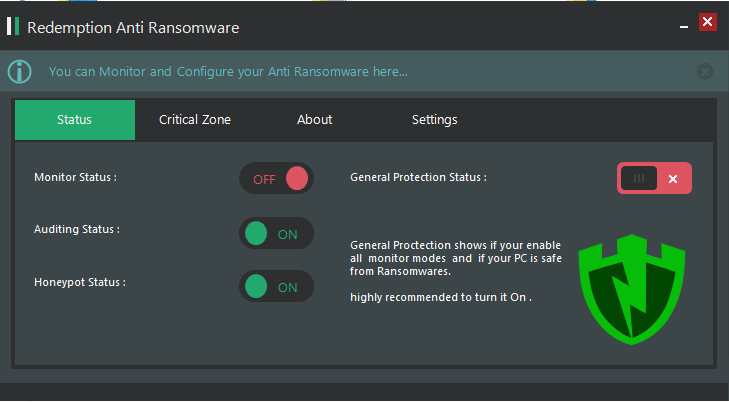
Task: Turn on the Monitor Status switch
Action: pos(276,178)
